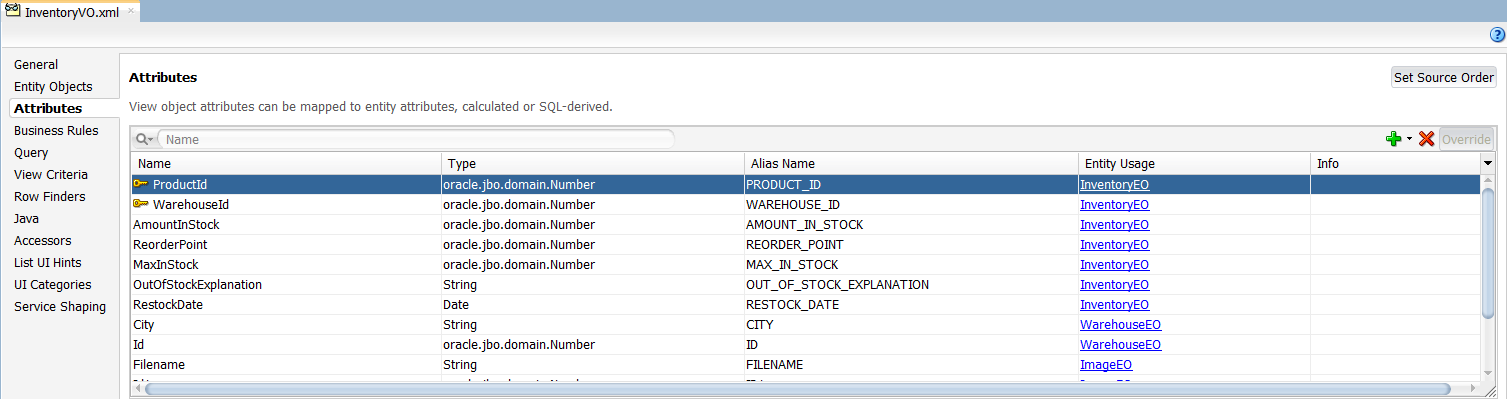Viewport: 1507px width, 399px height.
Task: Click the WAREHOUSE_ID alias cell
Action: [910, 204]
